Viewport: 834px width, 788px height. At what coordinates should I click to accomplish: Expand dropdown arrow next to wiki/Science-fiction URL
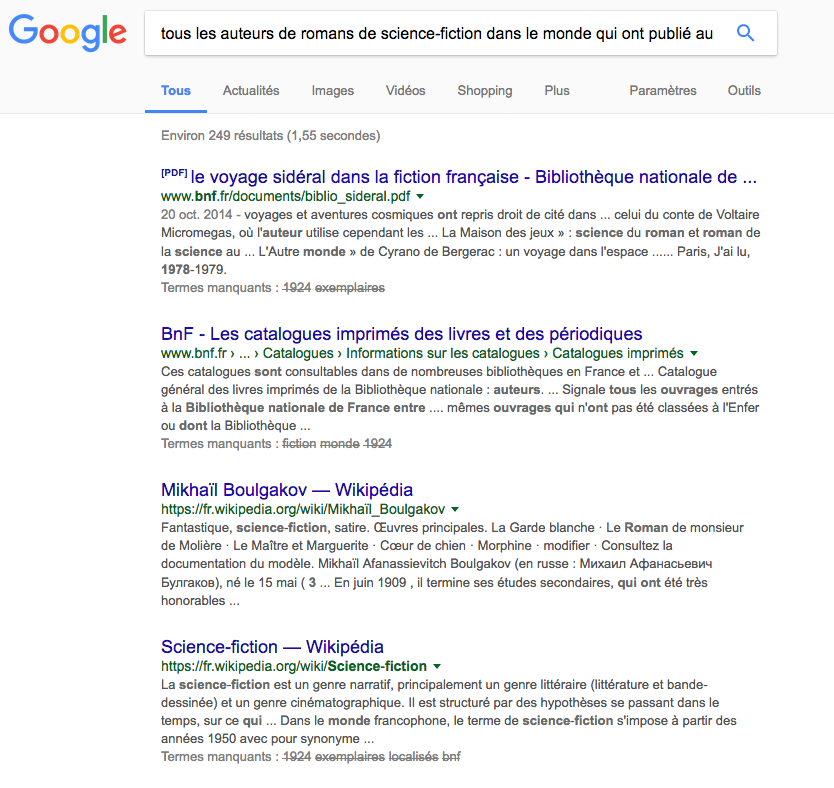click(x=437, y=666)
